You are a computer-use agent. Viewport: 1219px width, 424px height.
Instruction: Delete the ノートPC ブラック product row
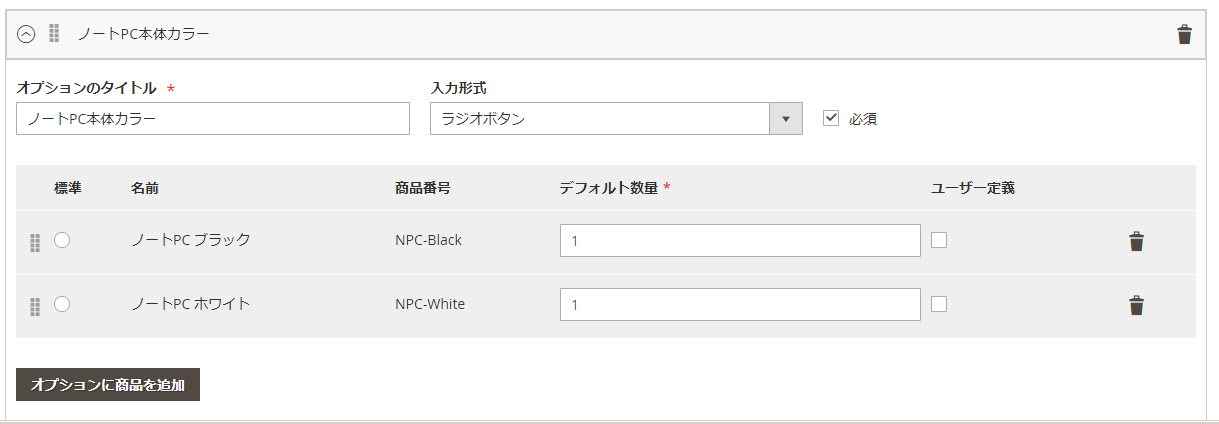tap(1136, 241)
